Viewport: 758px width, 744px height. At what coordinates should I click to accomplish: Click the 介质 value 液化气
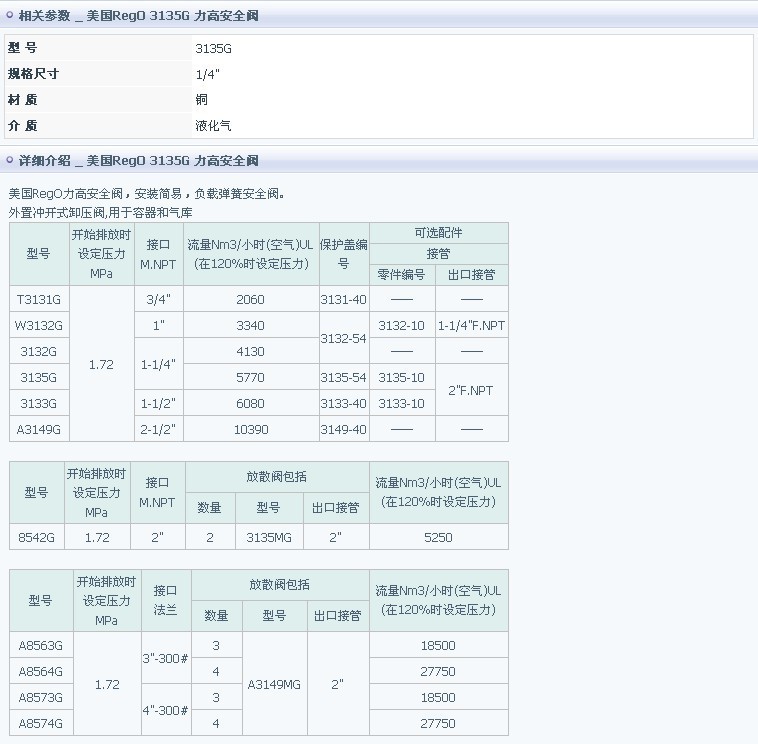213,126
